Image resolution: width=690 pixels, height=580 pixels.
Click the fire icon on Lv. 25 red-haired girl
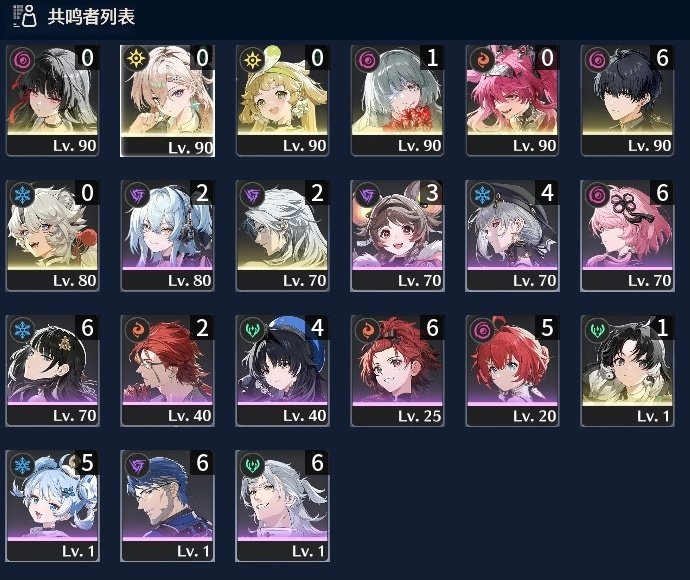pyautogui.click(x=367, y=329)
